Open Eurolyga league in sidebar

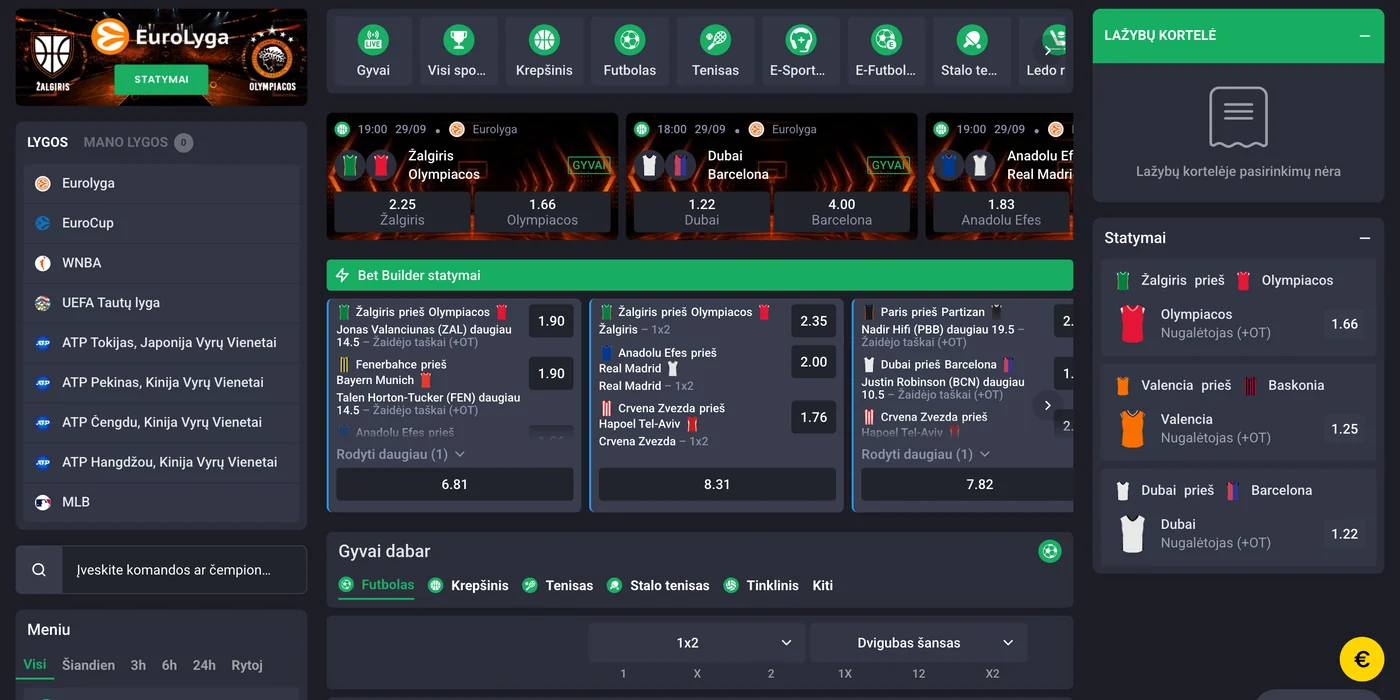tap(162, 183)
